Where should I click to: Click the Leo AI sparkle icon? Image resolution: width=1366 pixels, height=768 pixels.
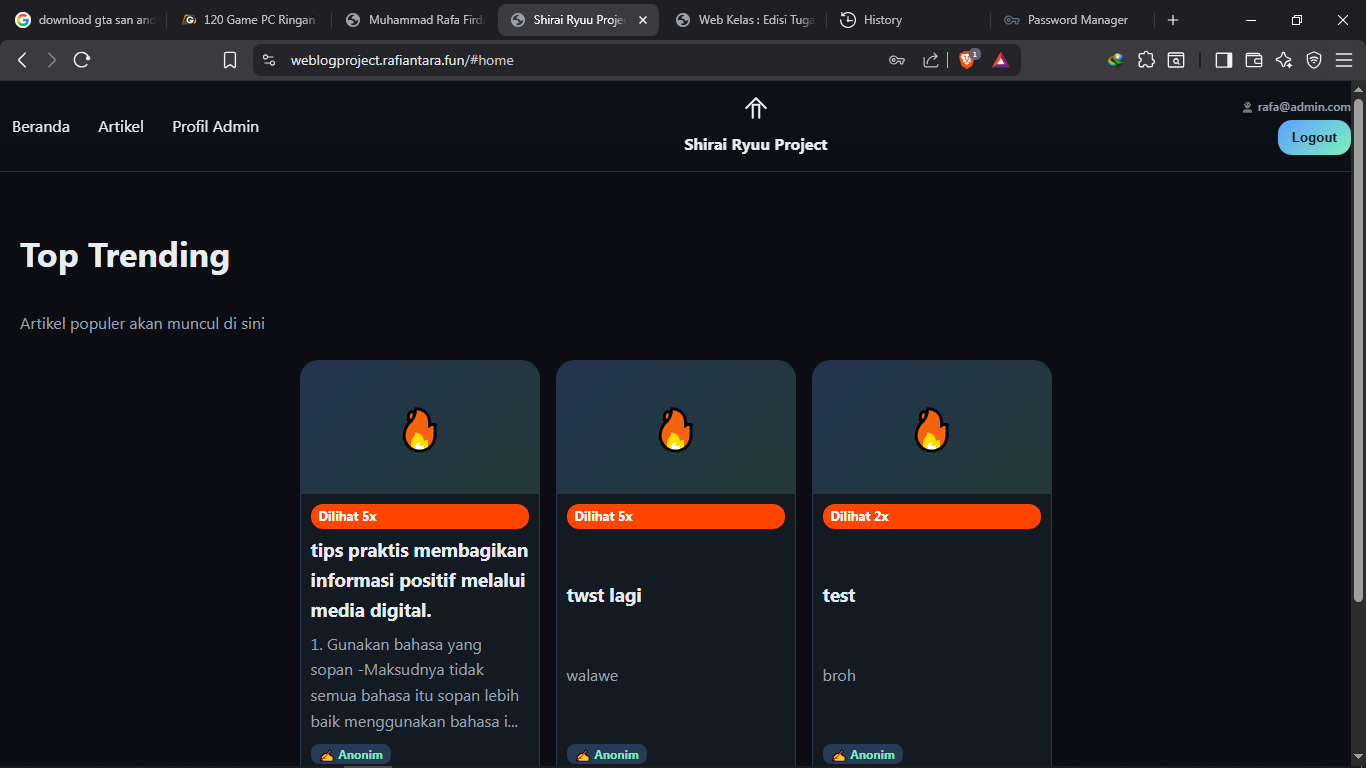click(1283, 60)
